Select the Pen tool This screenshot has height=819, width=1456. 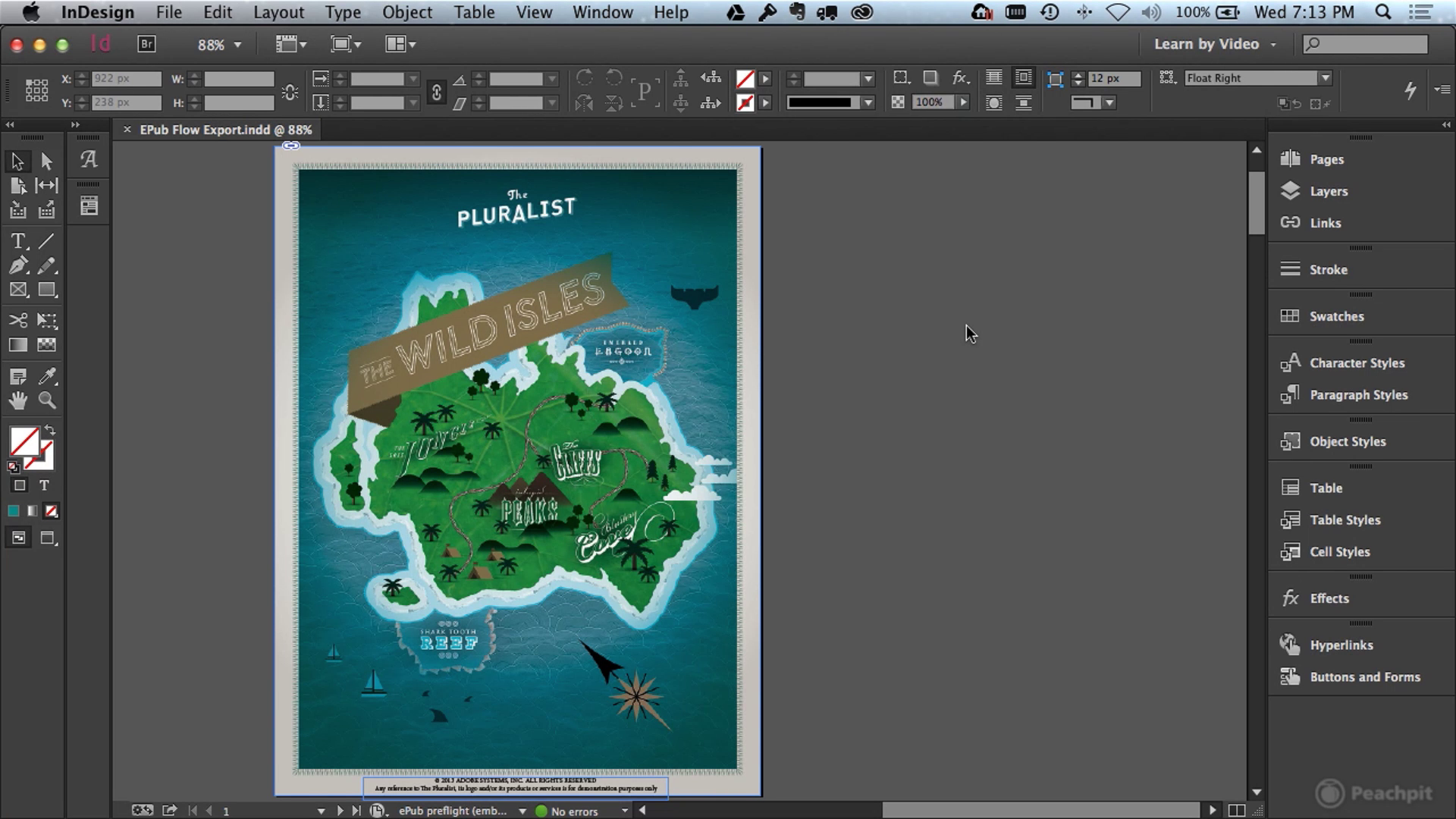(x=18, y=265)
